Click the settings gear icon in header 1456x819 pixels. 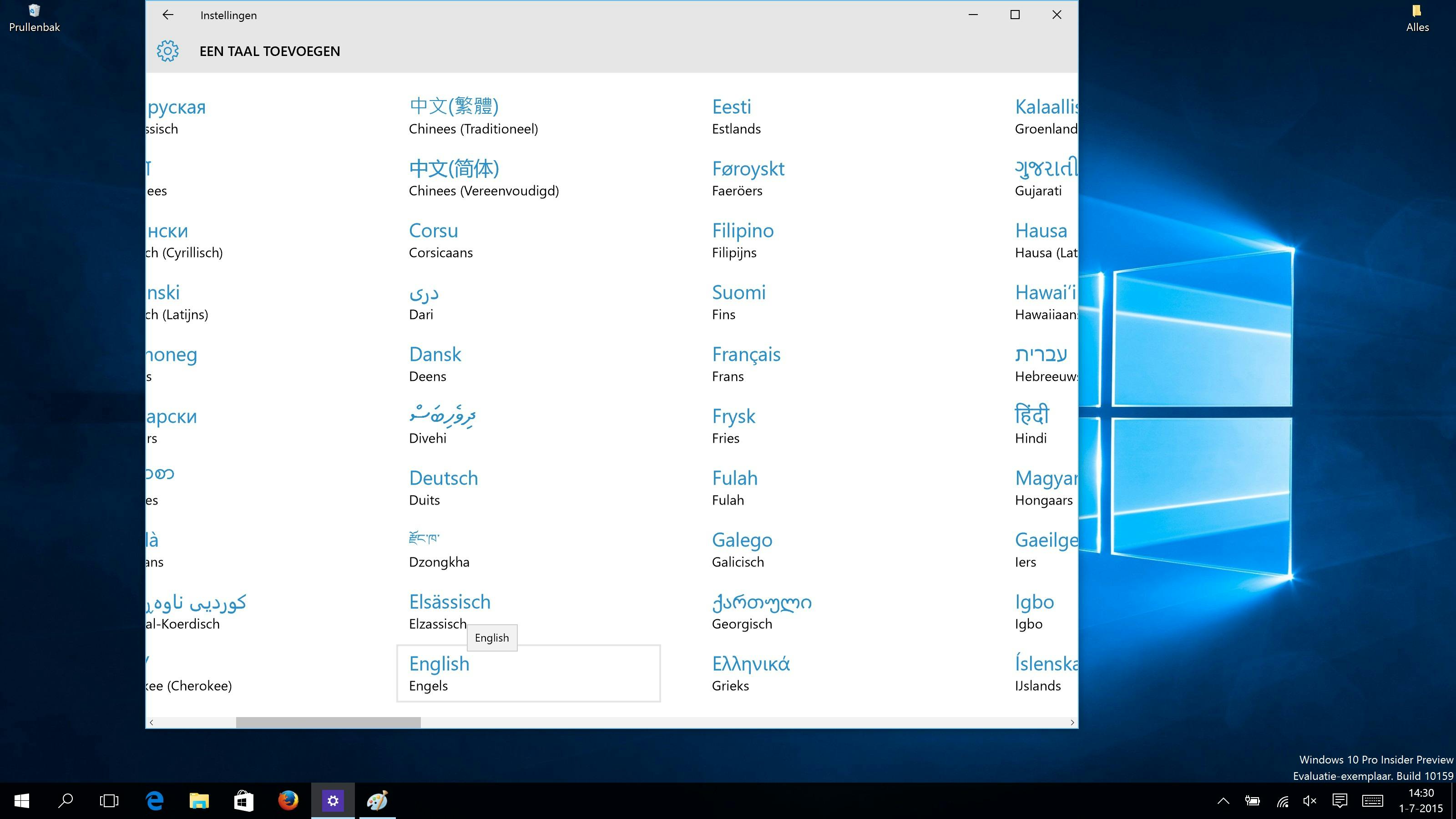click(x=168, y=51)
